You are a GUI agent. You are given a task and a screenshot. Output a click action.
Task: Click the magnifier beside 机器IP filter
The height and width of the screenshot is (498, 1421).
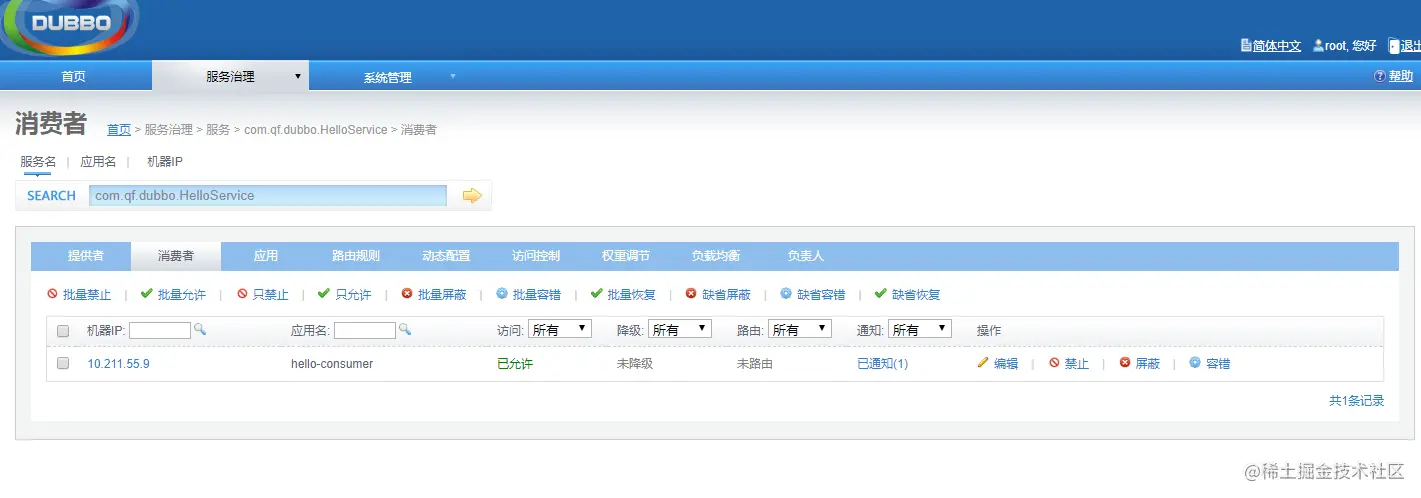tap(200, 329)
